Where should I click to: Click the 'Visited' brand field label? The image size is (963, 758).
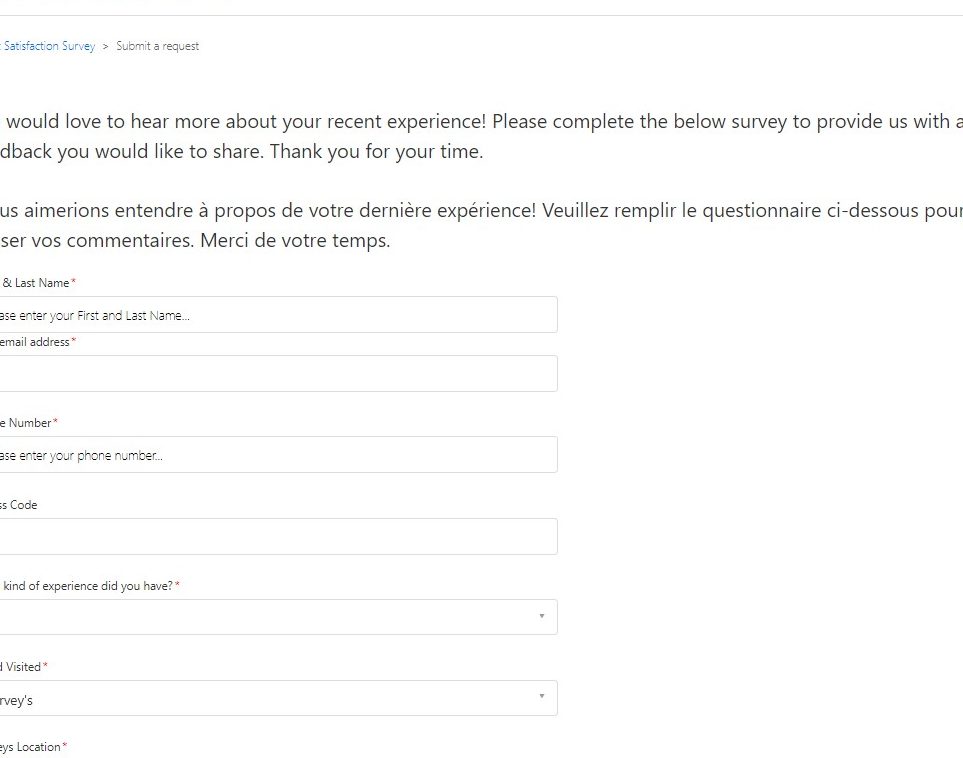(22, 667)
